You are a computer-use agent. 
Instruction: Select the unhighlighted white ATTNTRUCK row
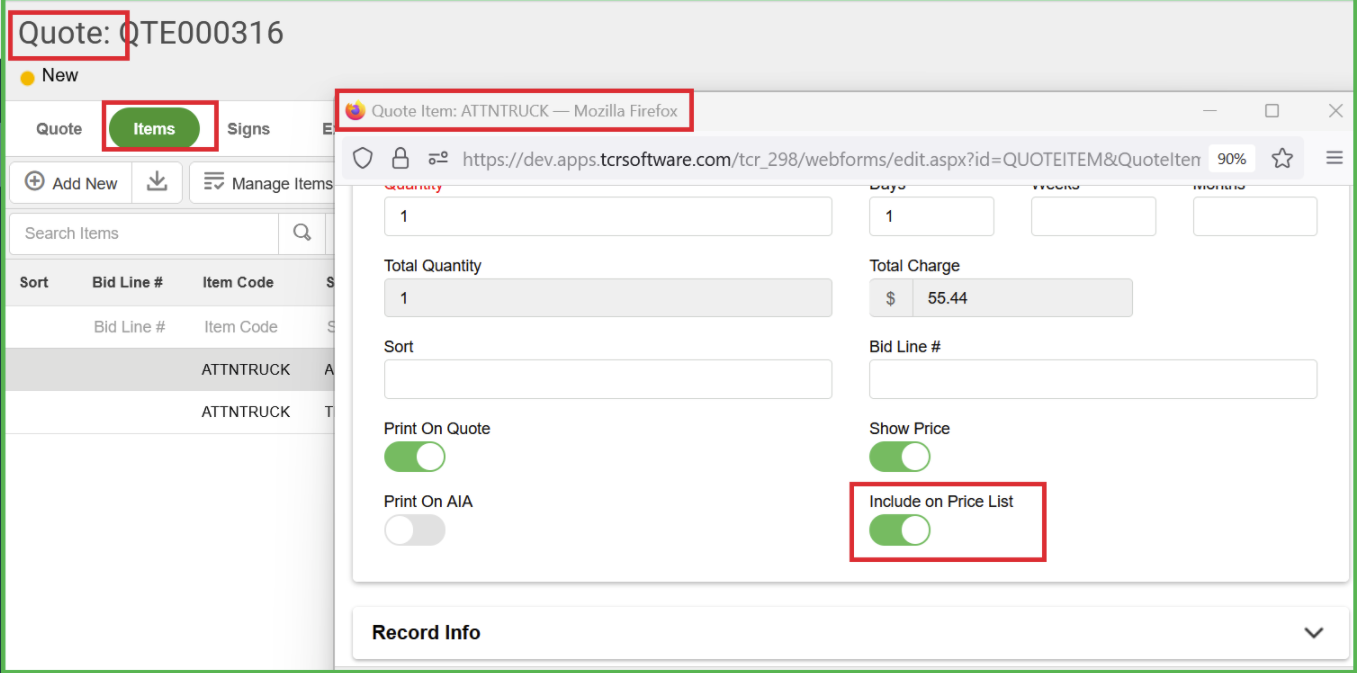[x=170, y=411]
